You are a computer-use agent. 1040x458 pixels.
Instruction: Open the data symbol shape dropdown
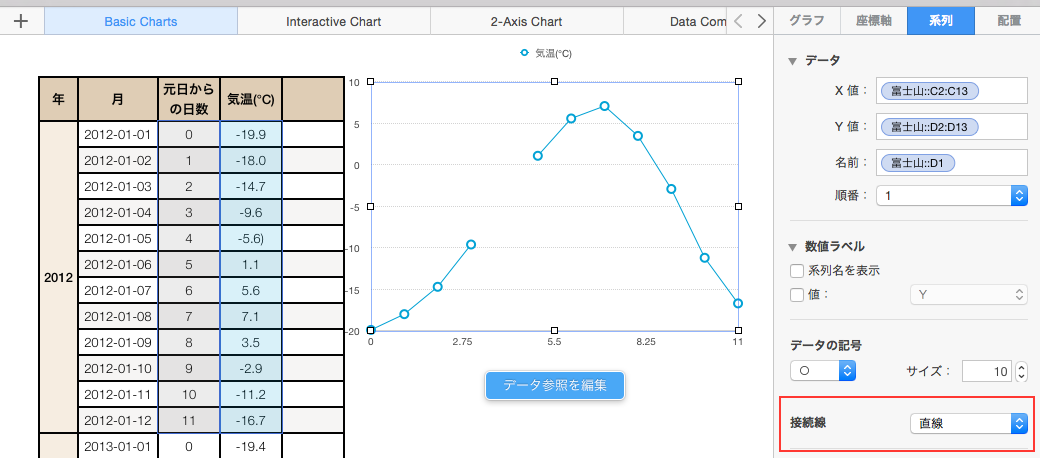847,371
